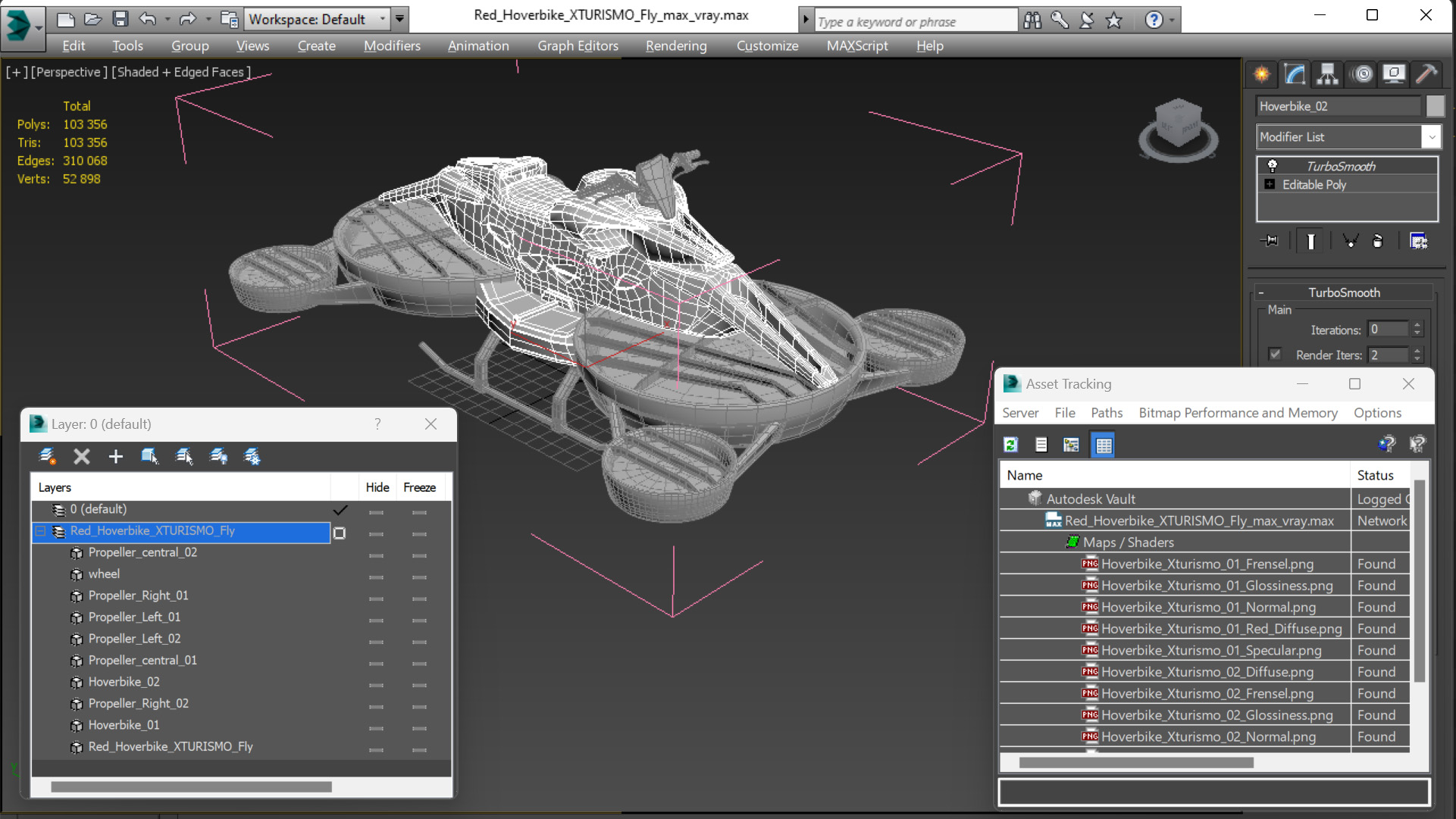1456x819 pixels.
Task: Click the Name column header
Action: click(1174, 475)
